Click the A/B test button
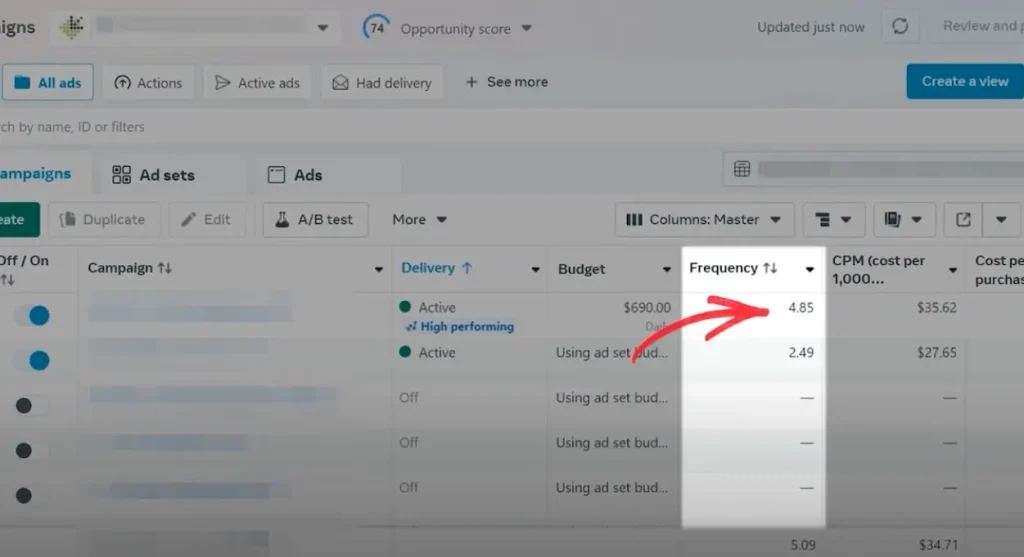Viewport: 1024px width, 557px height. [315, 219]
